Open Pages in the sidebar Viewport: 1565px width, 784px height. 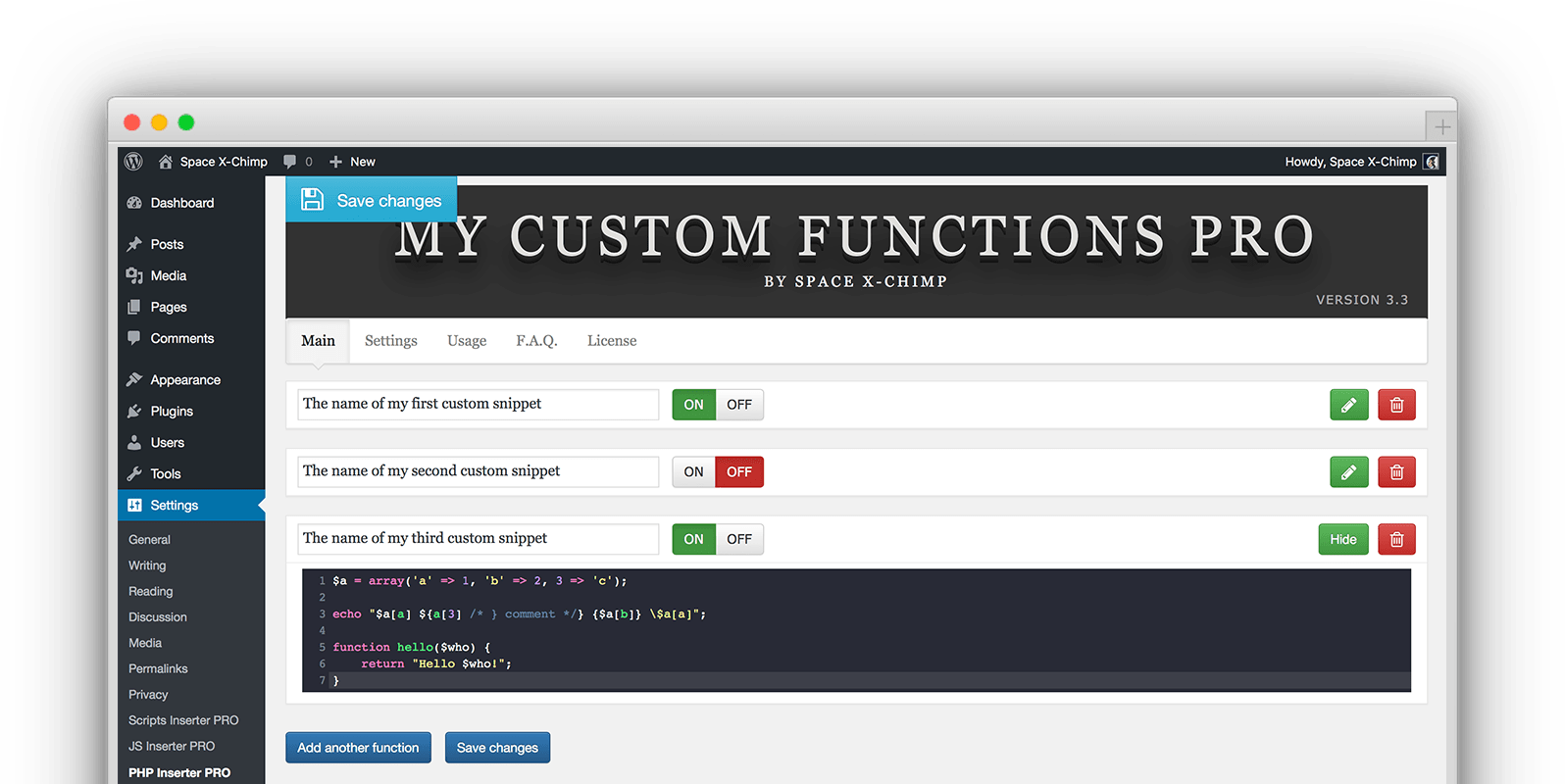click(157, 307)
